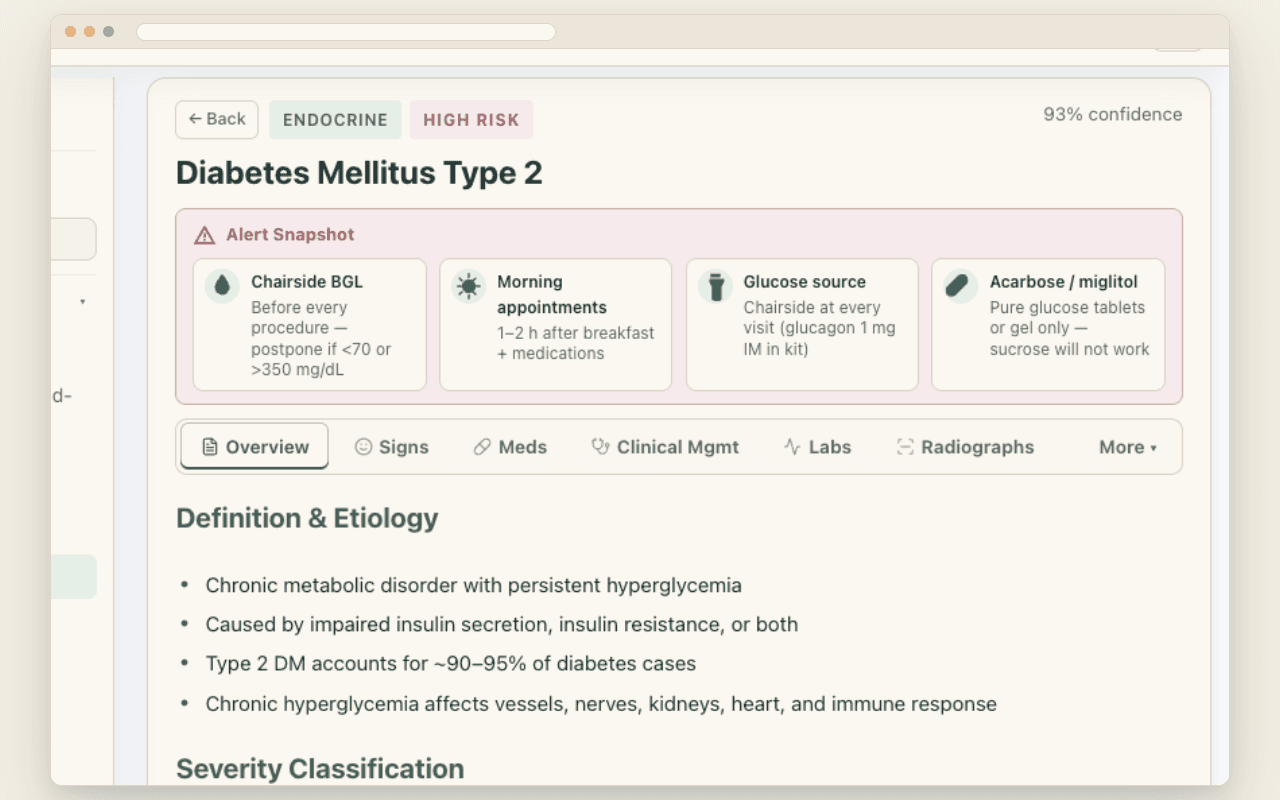Expand the More tabs dropdown
This screenshot has height=800, width=1280.
tap(1127, 447)
